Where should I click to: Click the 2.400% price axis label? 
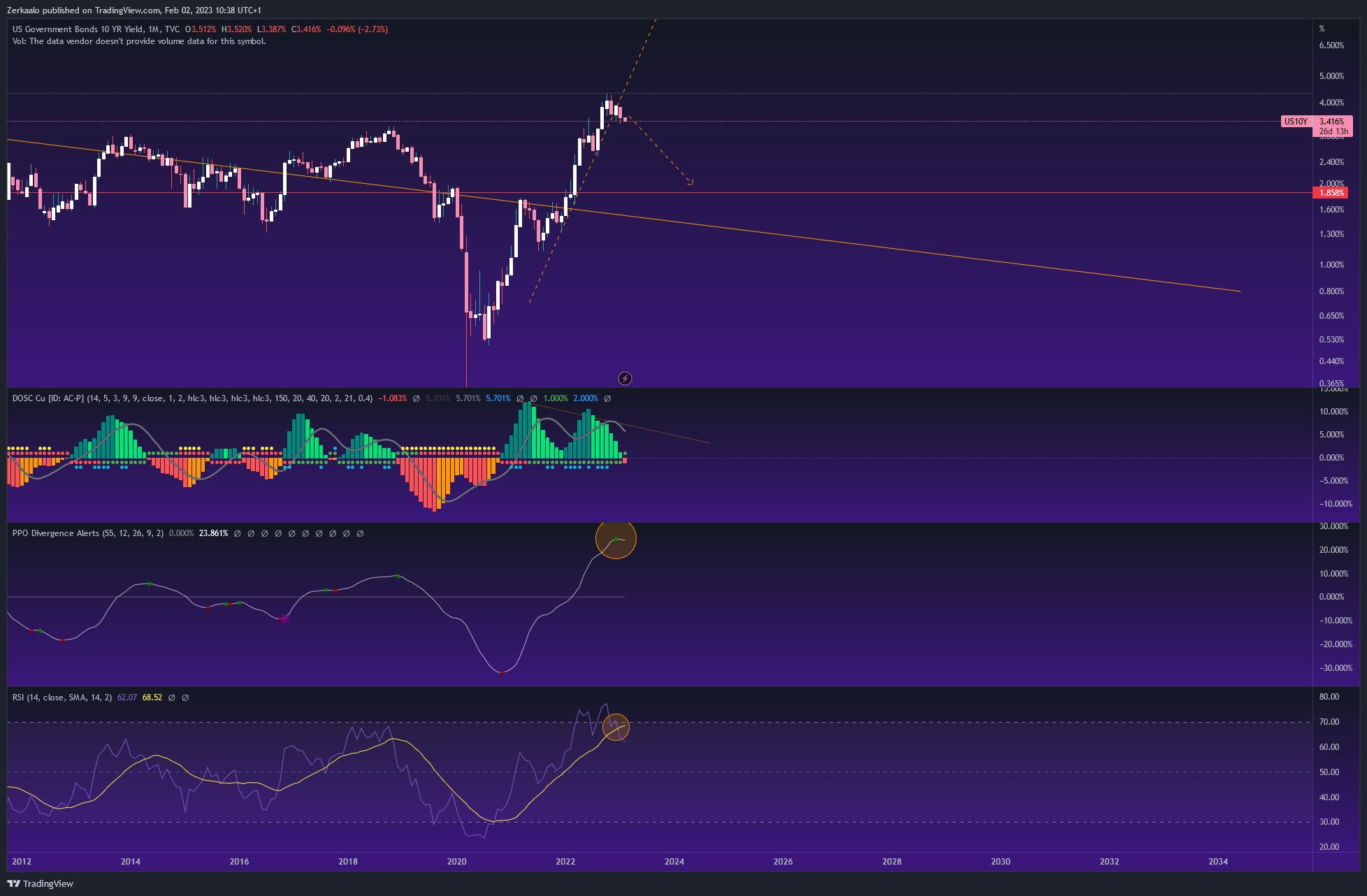[x=1331, y=162]
